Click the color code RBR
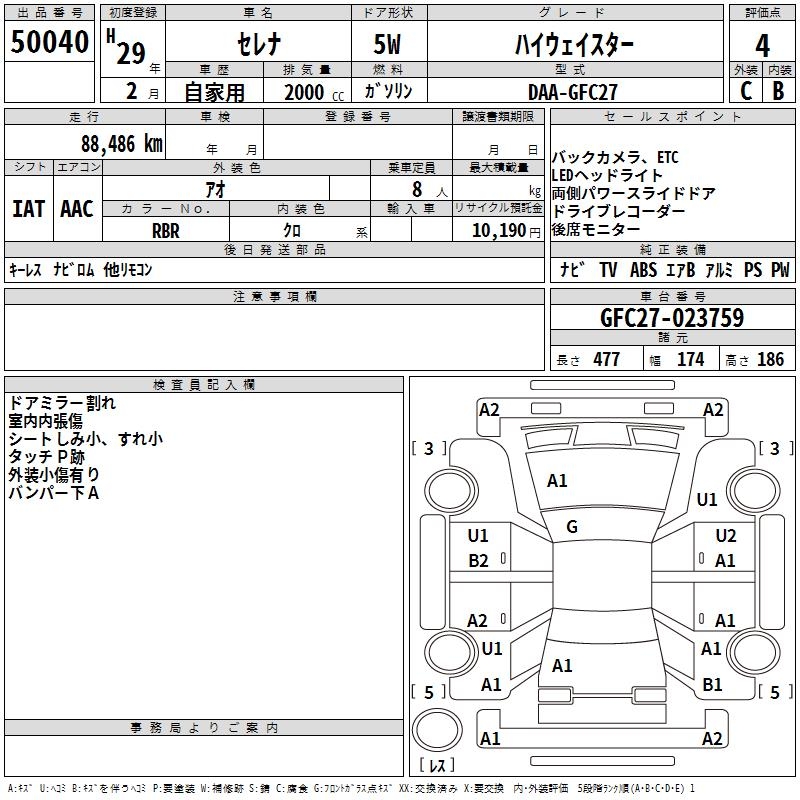800x800 pixels. pos(166,230)
